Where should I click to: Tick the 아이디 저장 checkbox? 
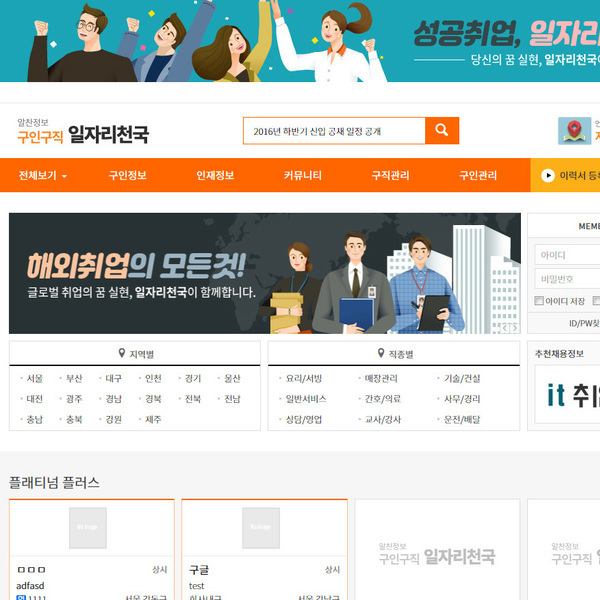click(539, 301)
